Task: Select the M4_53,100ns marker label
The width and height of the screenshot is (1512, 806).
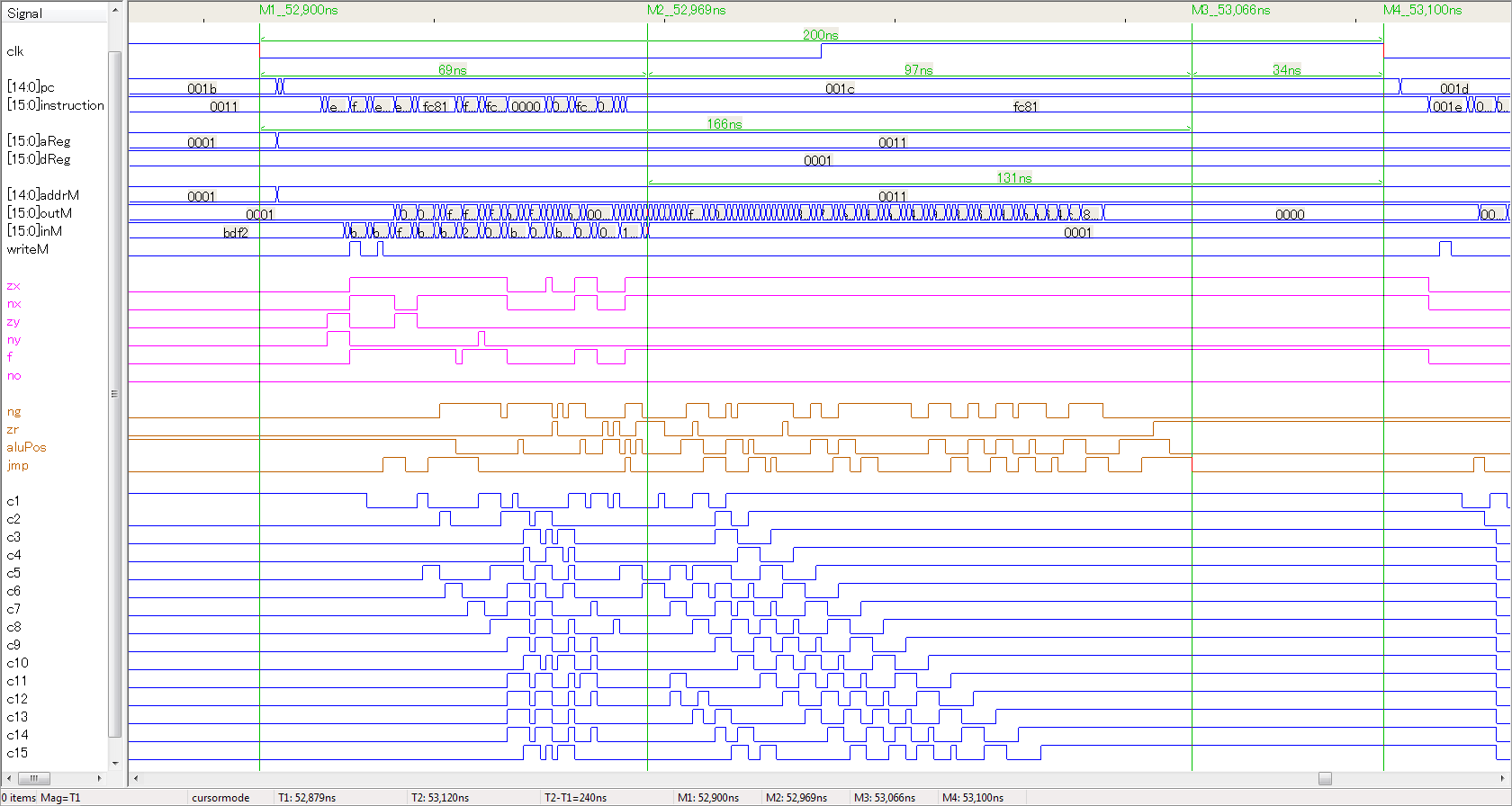Action: (x=1422, y=10)
